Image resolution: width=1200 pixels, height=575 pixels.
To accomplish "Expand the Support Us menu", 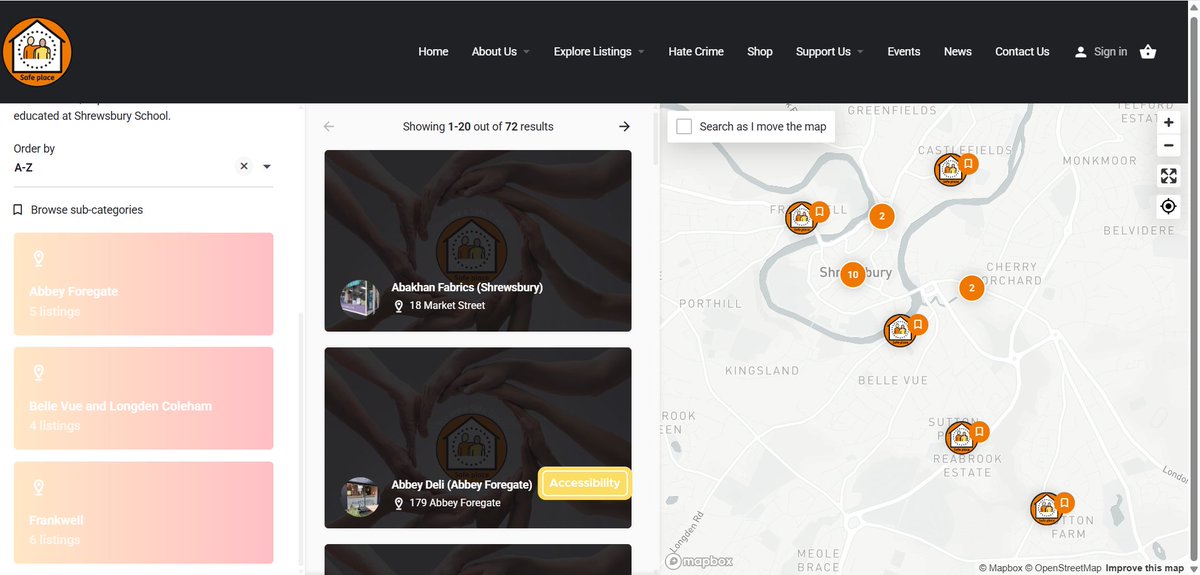I will coord(829,52).
